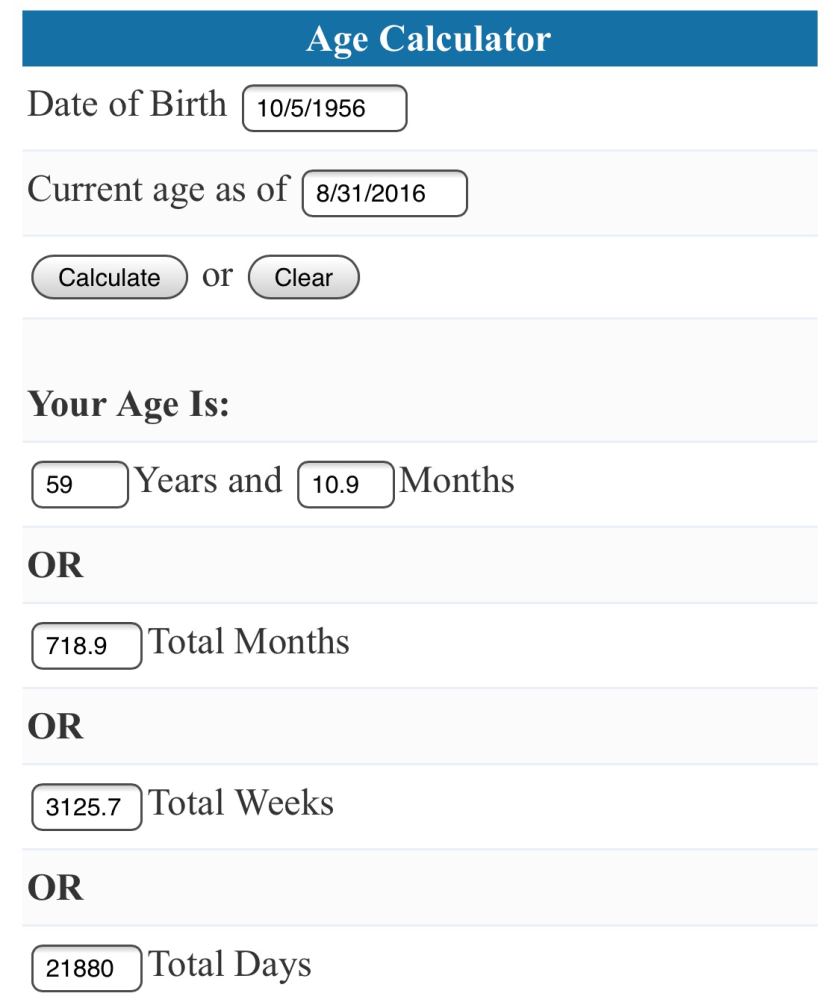Click the 'Current age as of' label
Screen dimensions: 840x1008
[157, 189]
